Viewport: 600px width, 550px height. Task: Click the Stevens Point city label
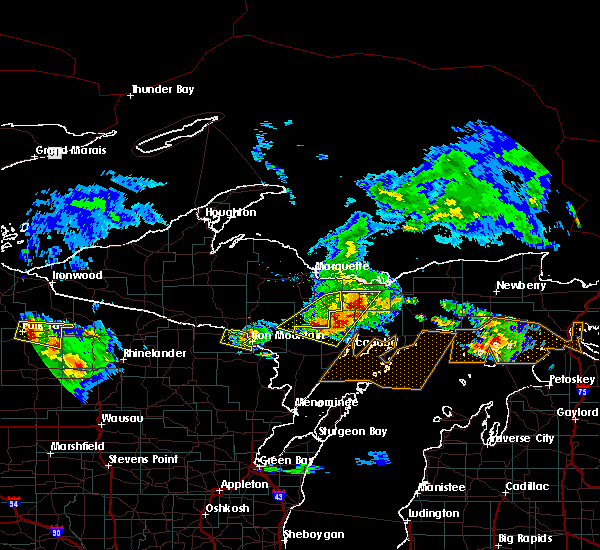click(x=143, y=459)
